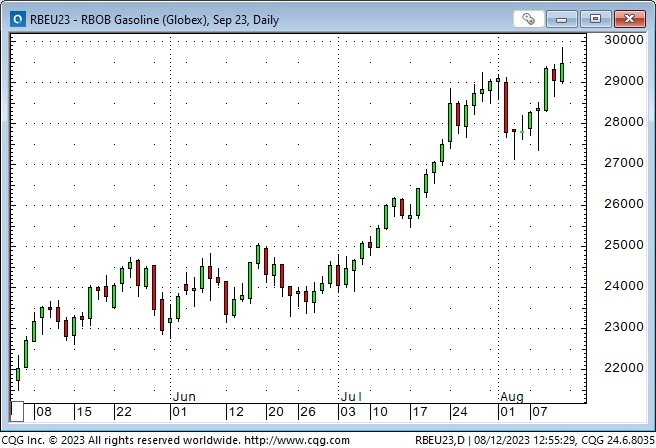Click the 30000 price label

624,40
